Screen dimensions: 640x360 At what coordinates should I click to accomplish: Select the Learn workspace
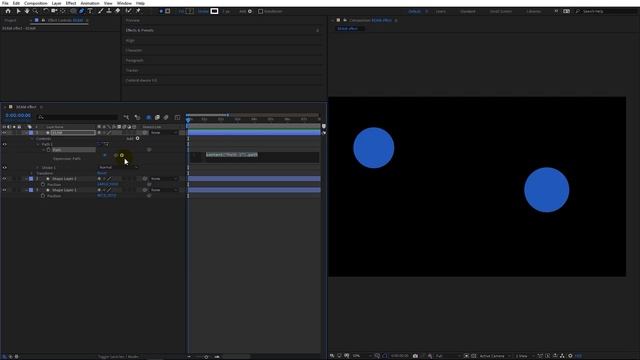tap(441, 11)
